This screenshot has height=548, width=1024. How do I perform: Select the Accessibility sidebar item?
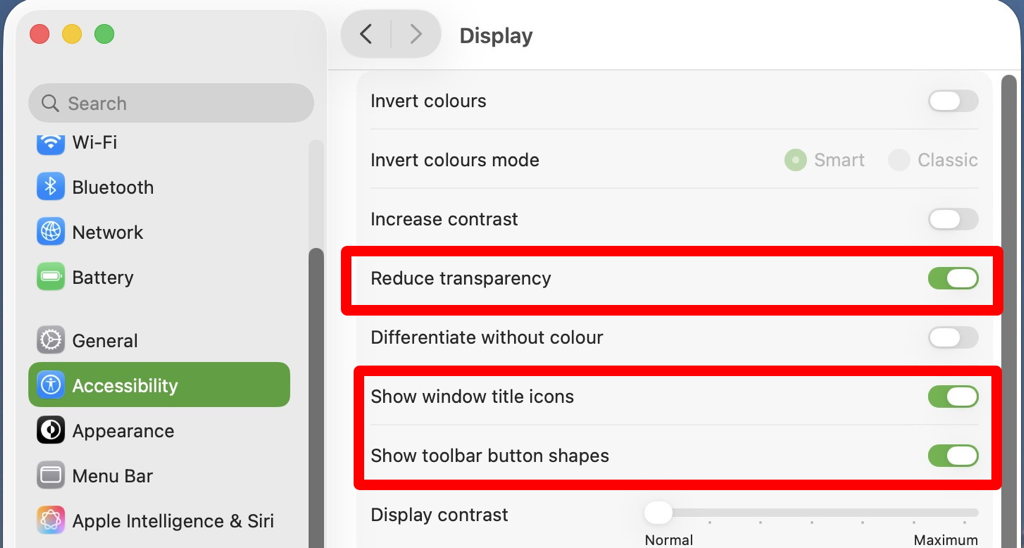[159, 385]
